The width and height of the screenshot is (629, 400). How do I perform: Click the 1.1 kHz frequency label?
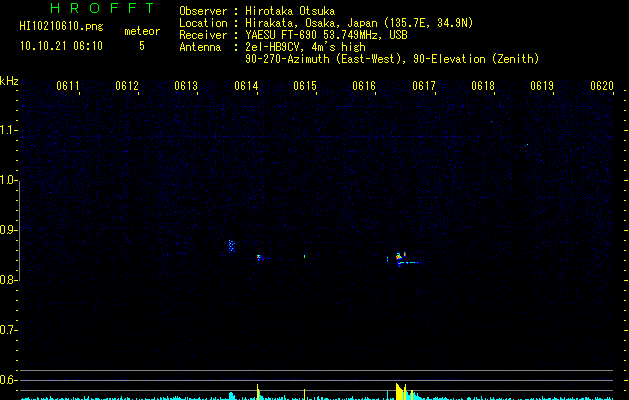pos(8,130)
